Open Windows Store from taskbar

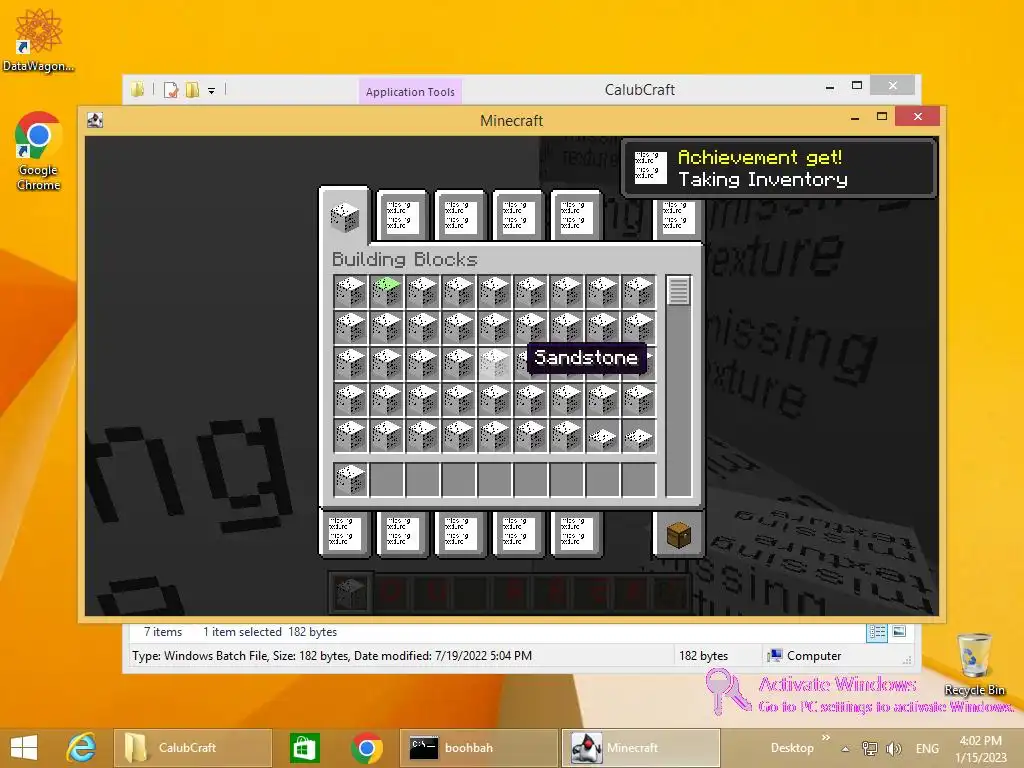(304, 748)
